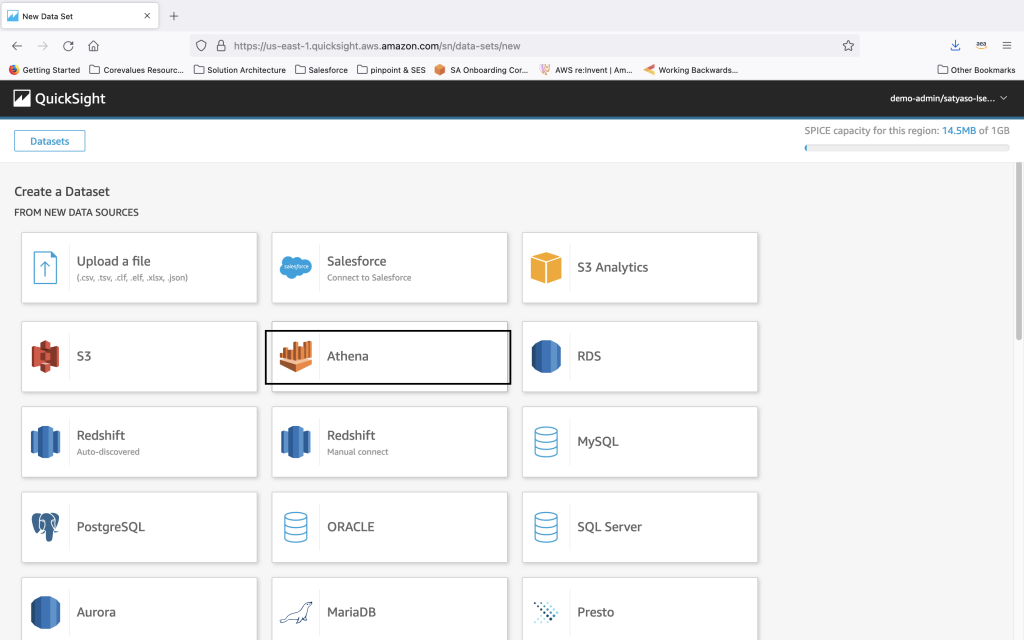Open Getting Started bookmark
Screen dimensions: 1024x640
pyautogui.click(x=44, y=70)
